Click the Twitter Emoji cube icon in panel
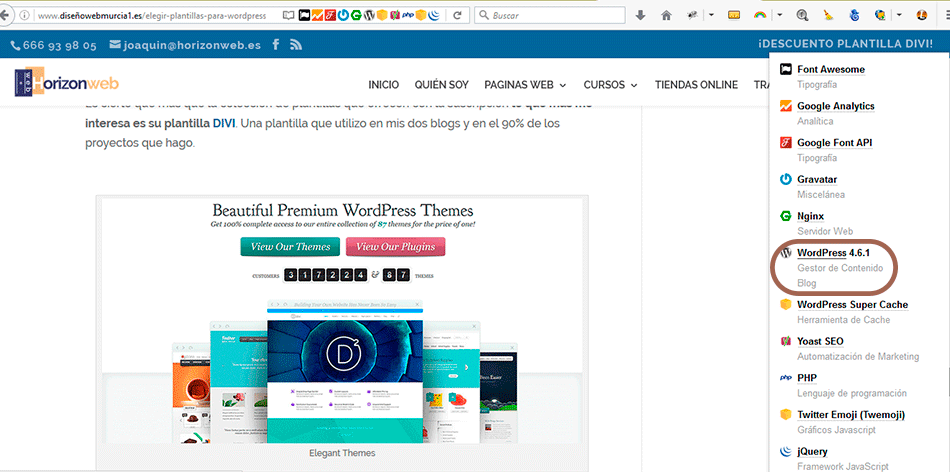The height and width of the screenshot is (472, 950). pyautogui.click(x=786, y=414)
